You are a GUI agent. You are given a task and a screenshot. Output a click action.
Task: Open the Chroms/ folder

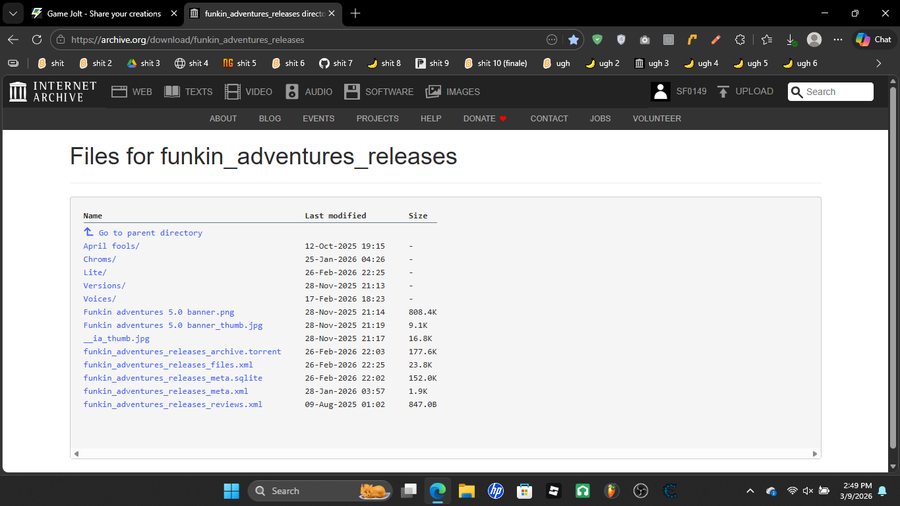99,259
